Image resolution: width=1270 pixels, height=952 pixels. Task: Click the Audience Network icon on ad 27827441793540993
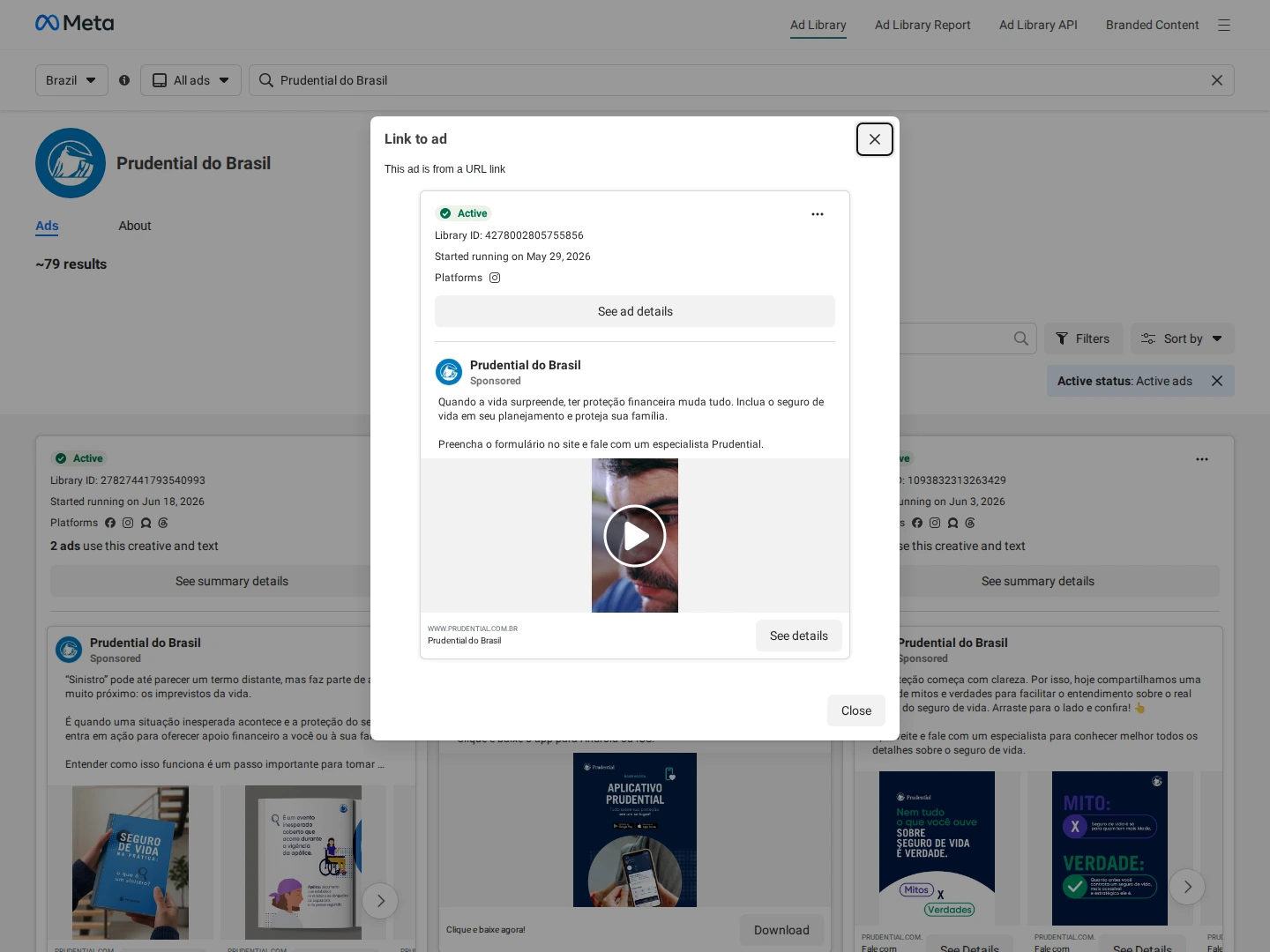point(146,523)
